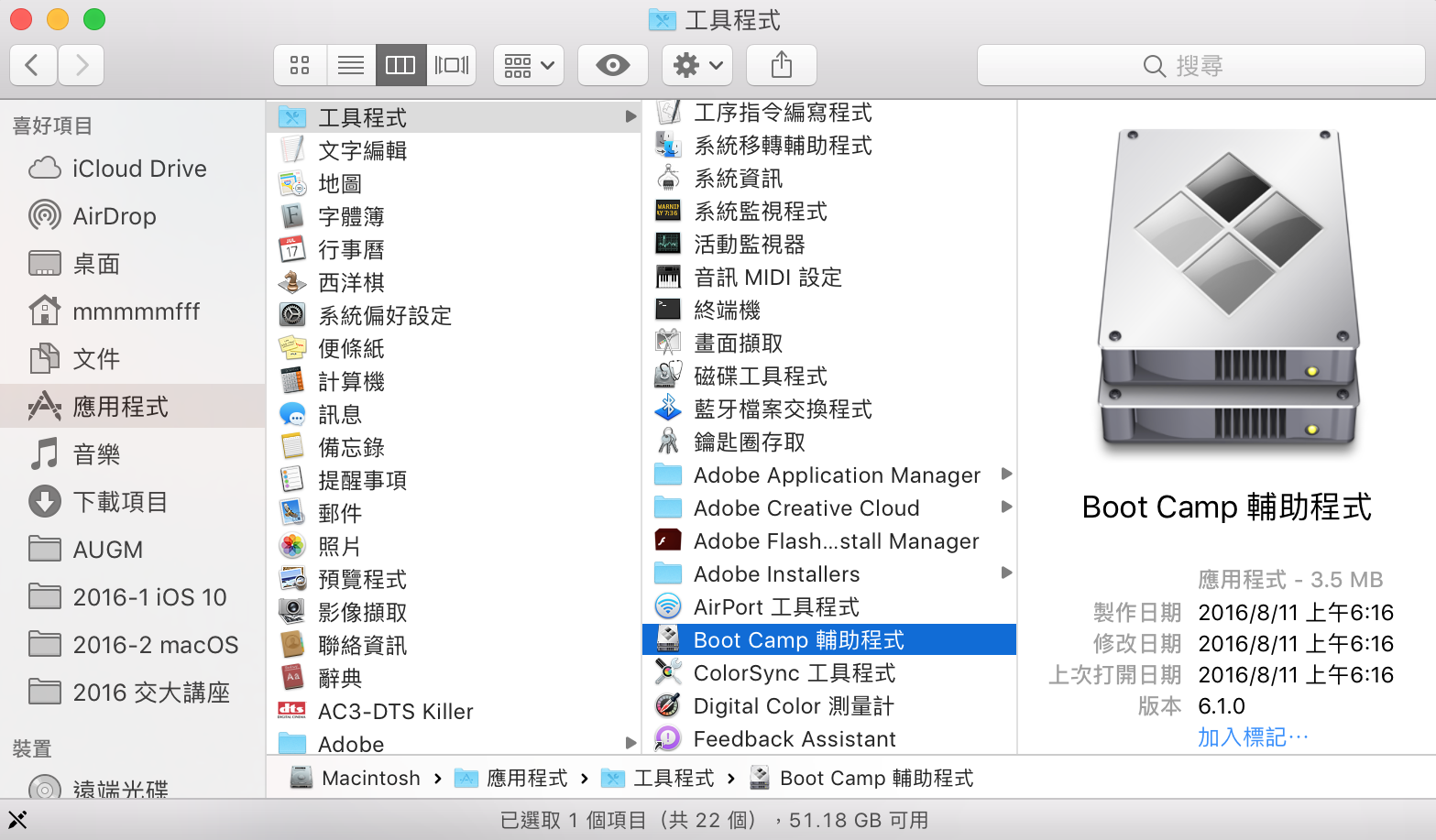
Task: Select the AirPort 工具程式 icon
Action: tap(668, 606)
